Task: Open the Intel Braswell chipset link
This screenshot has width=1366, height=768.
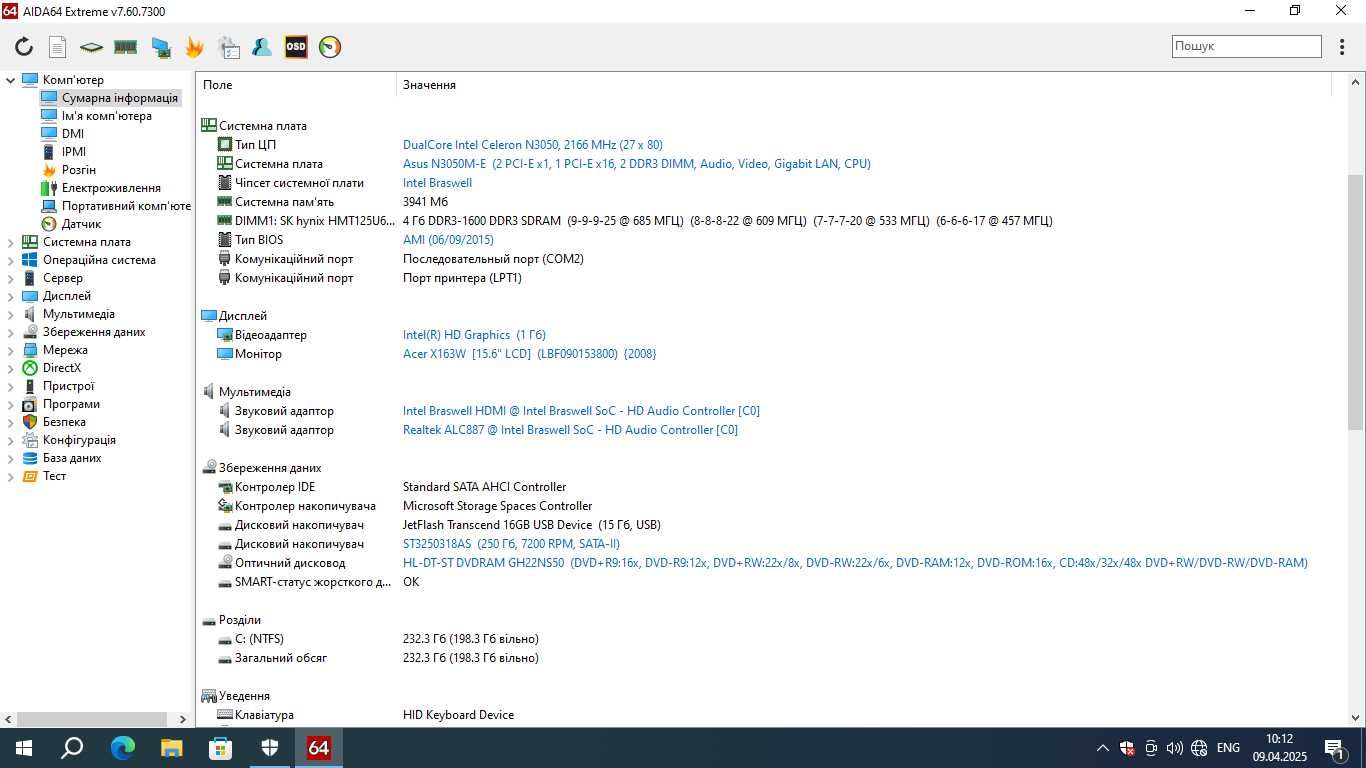Action: click(437, 183)
